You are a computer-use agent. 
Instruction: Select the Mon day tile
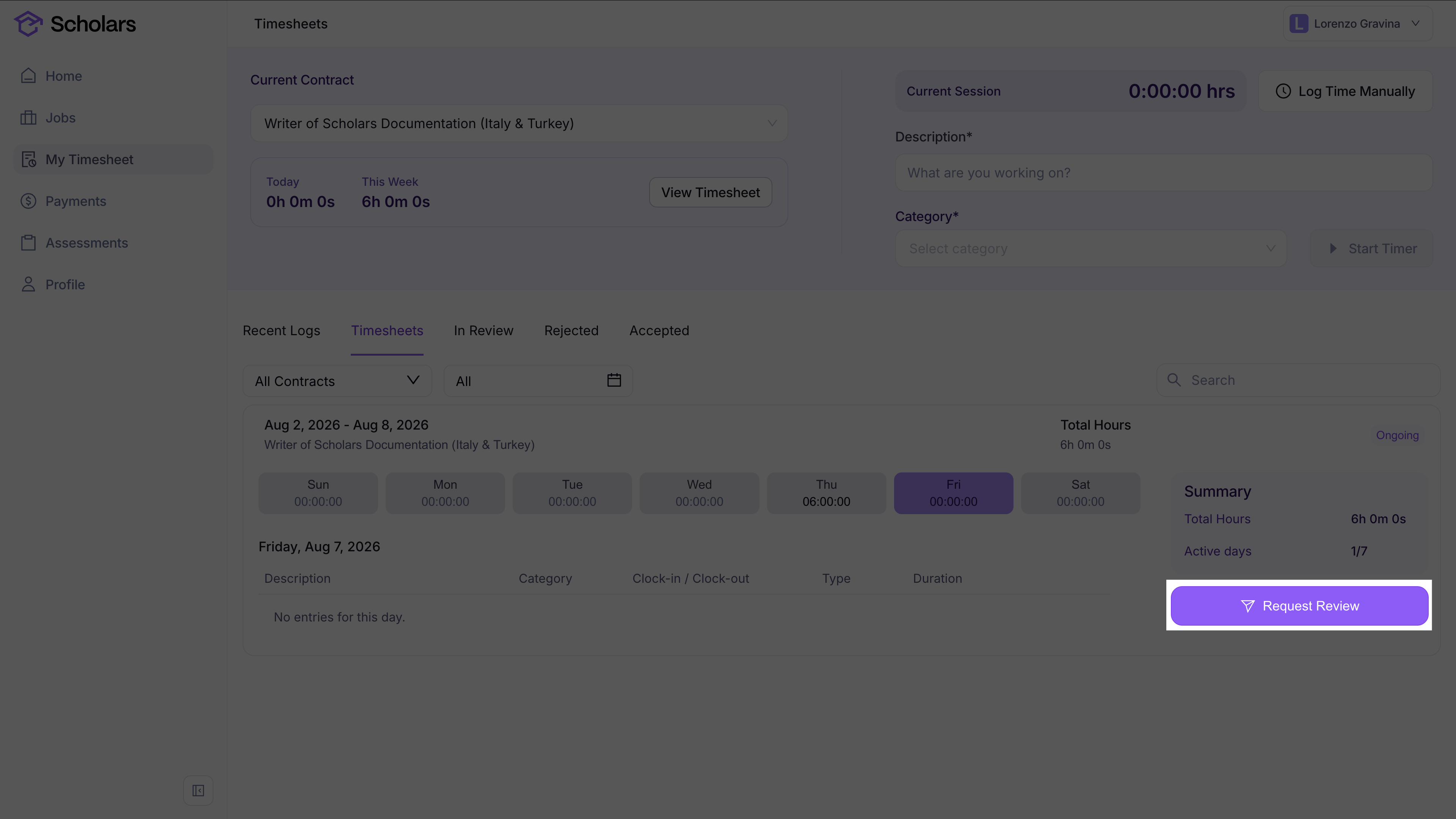(446, 493)
